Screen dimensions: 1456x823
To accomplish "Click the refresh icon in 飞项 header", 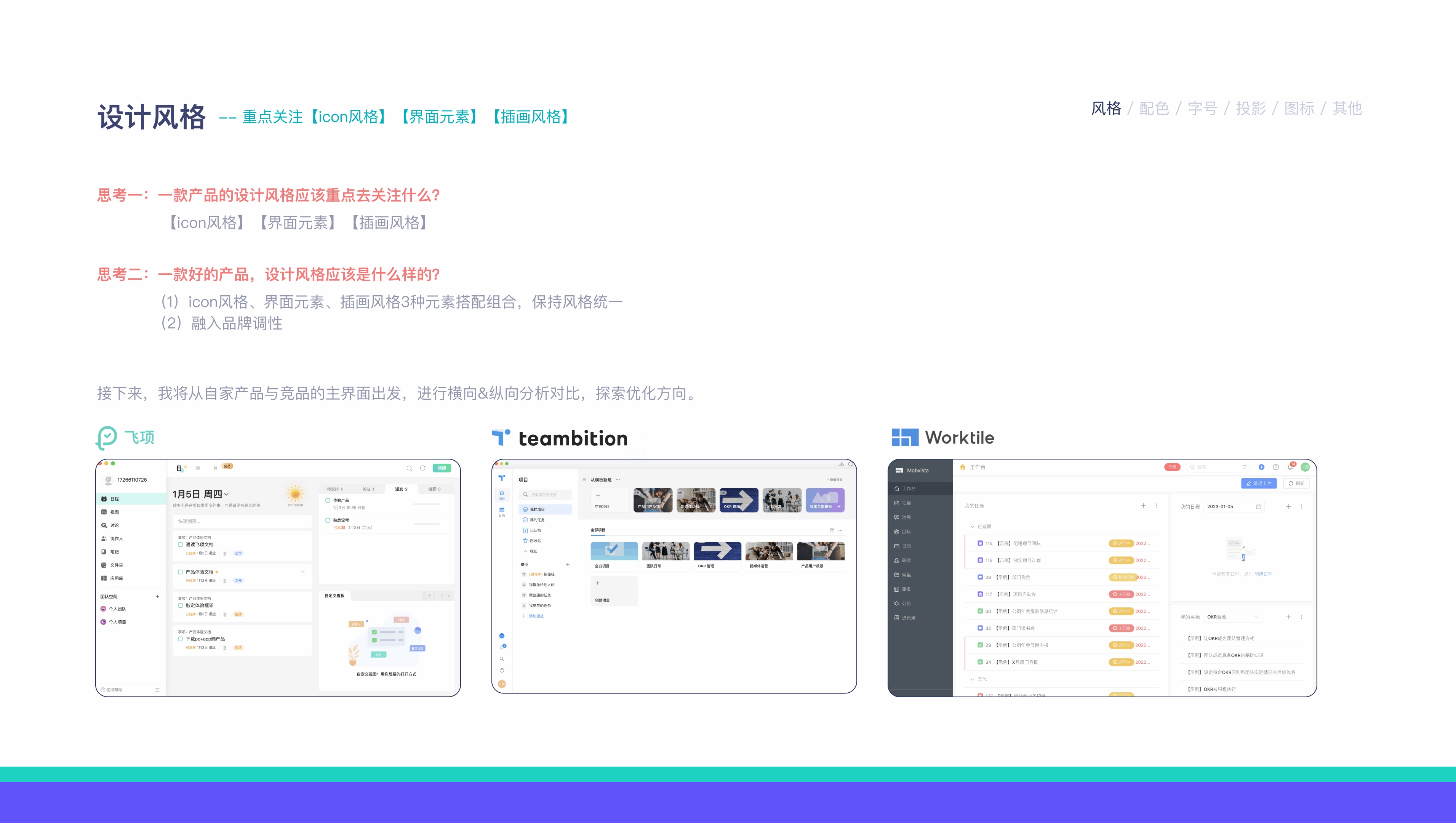I will pyautogui.click(x=422, y=468).
